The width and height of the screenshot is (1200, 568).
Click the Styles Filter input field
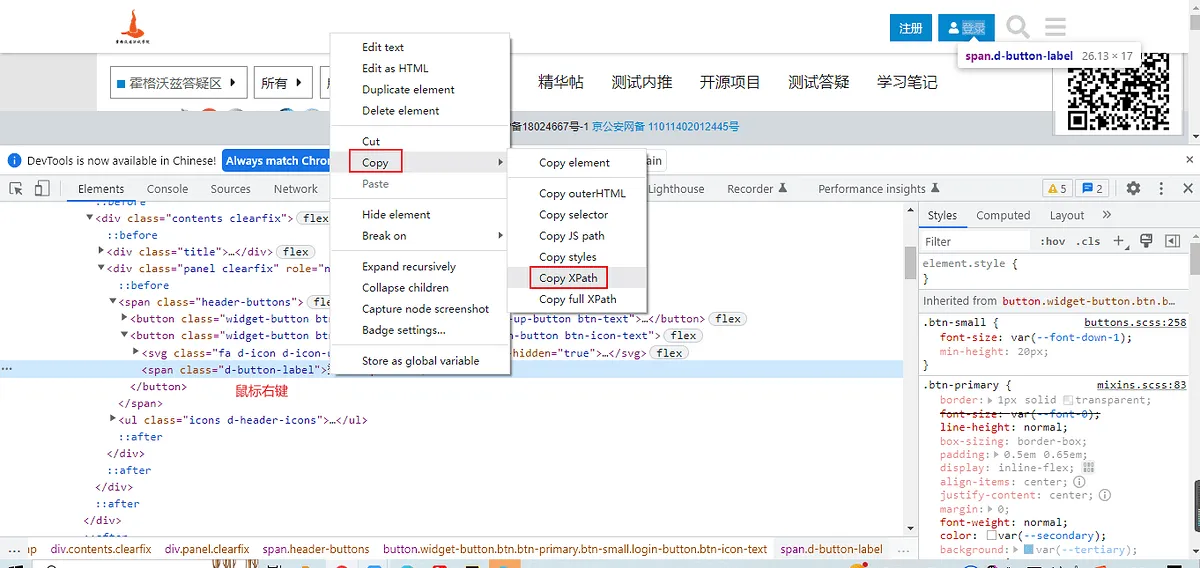coord(976,241)
